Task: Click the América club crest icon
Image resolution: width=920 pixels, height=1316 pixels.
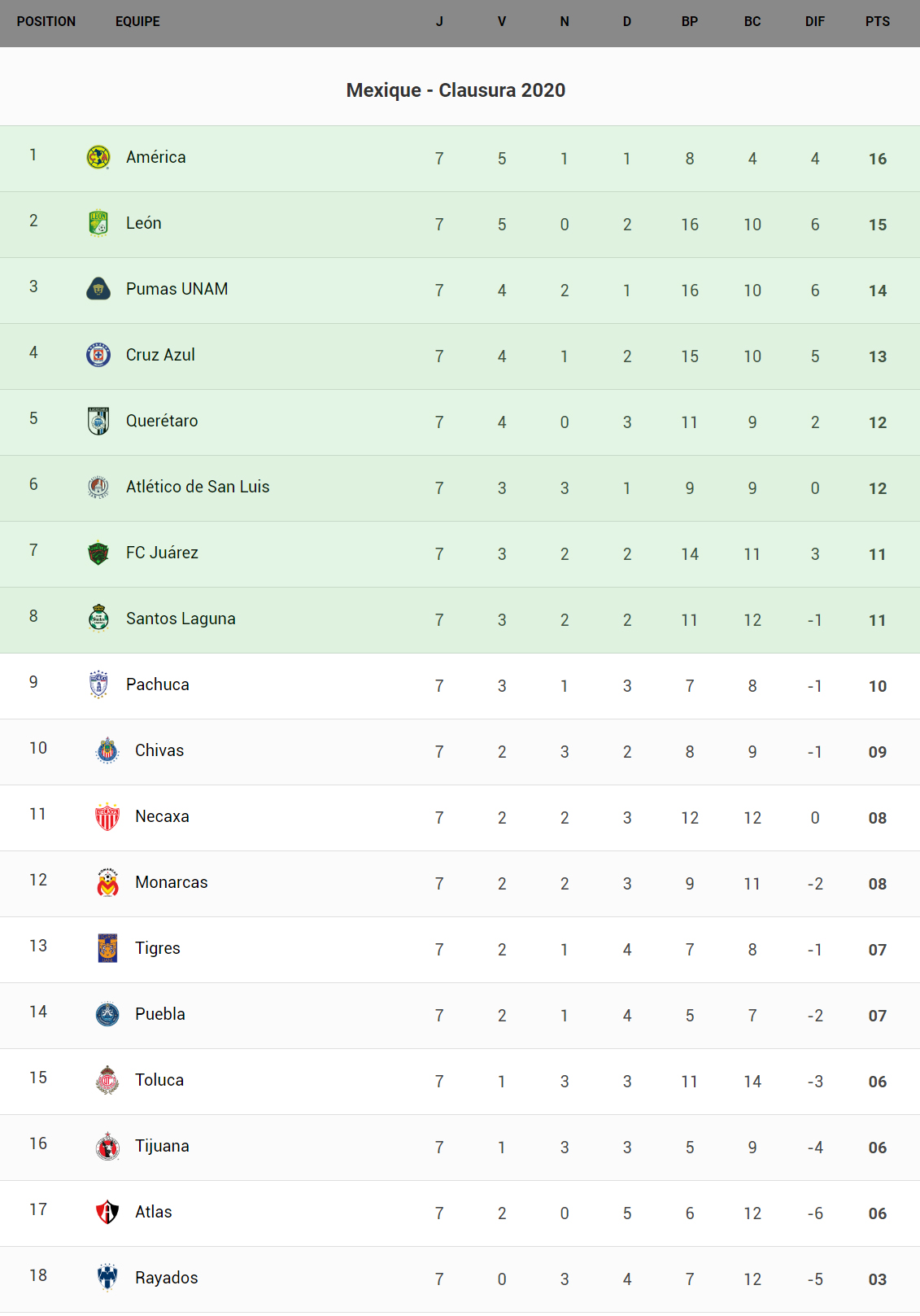Action: tap(98, 157)
